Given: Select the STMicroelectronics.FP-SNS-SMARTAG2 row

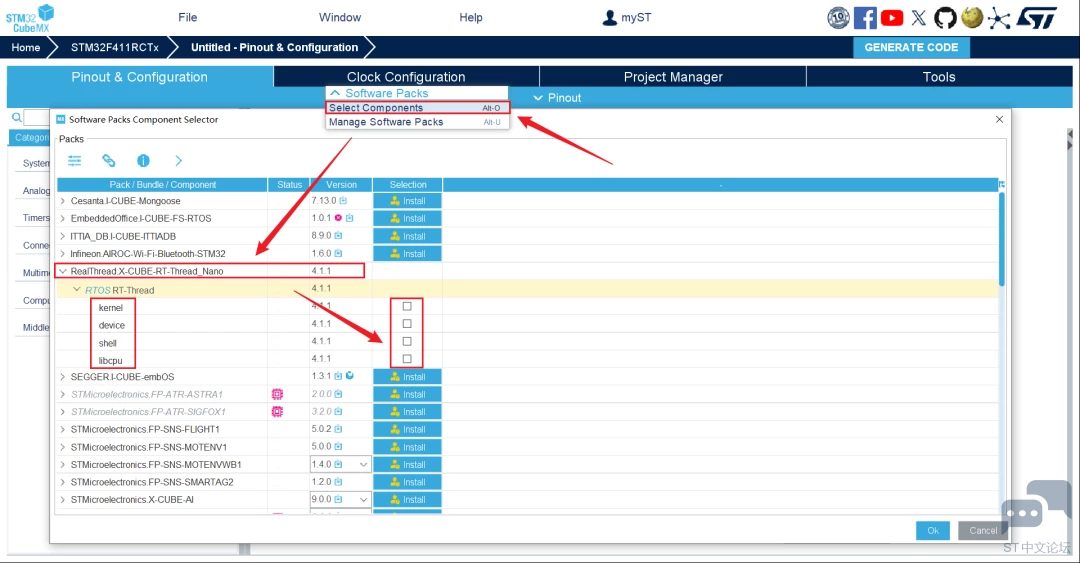Looking at the screenshot, I should coord(527,482).
